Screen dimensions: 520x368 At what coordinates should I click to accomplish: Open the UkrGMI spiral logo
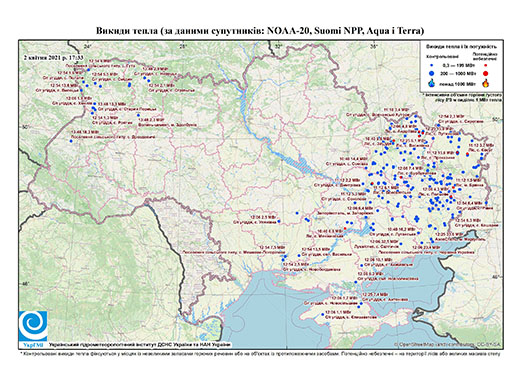[33, 326]
